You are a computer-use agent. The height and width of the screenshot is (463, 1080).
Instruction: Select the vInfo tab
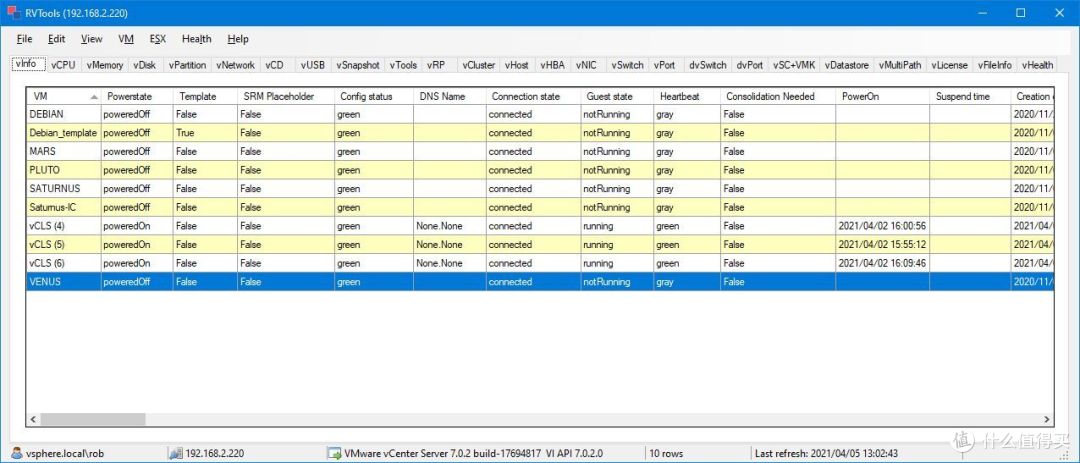(x=28, y=63)
